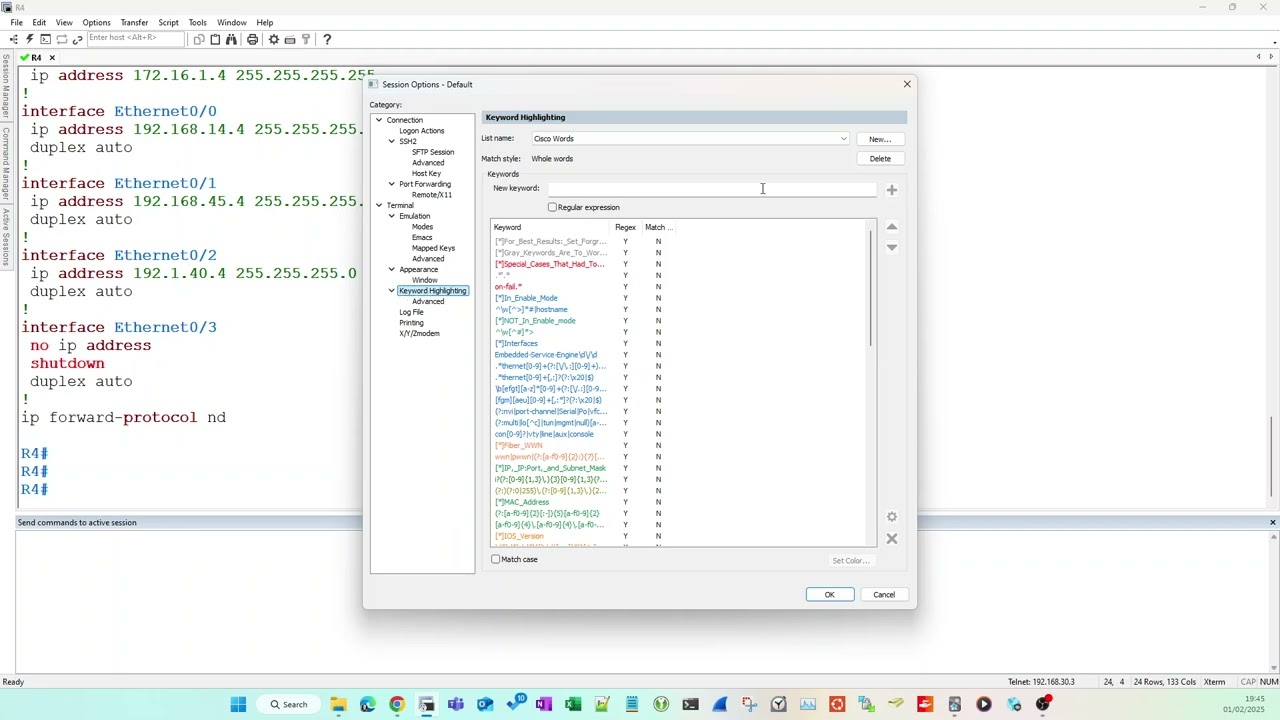Open OneNote from taskbar
1280x720 pixels.
[543, 704]
